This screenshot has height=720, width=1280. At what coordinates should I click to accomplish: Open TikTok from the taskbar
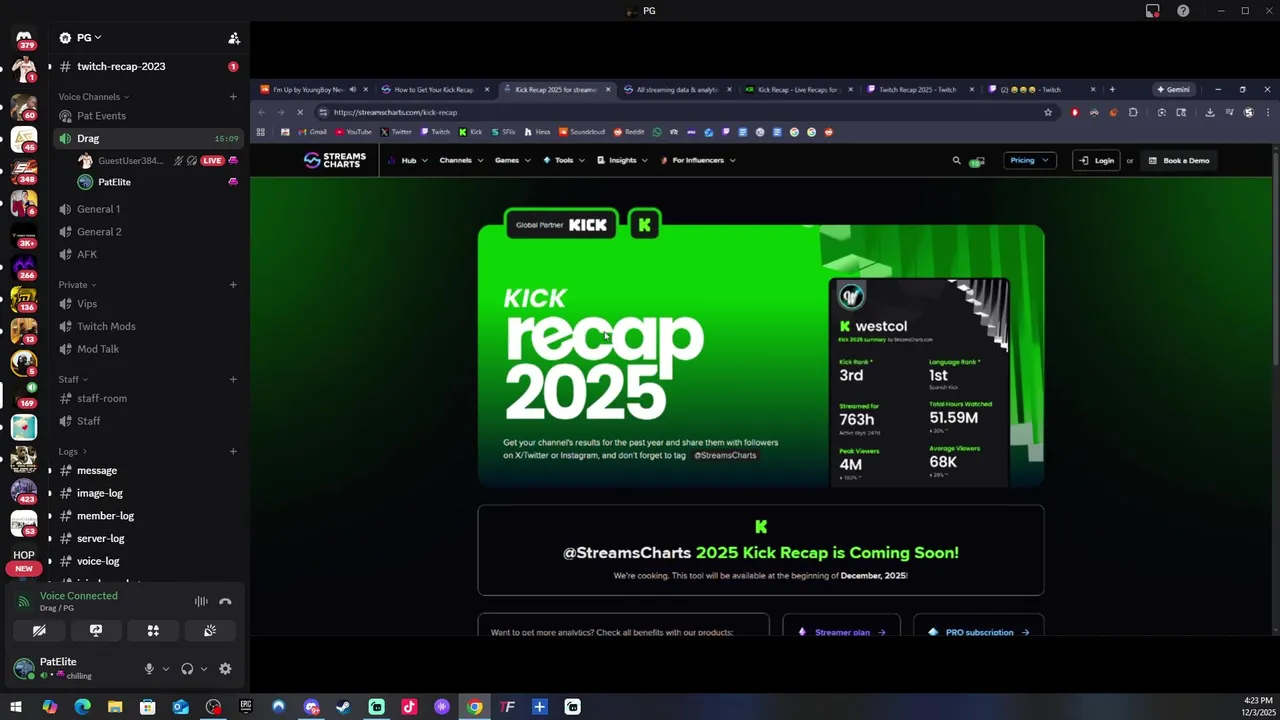[x=409, y=707]
